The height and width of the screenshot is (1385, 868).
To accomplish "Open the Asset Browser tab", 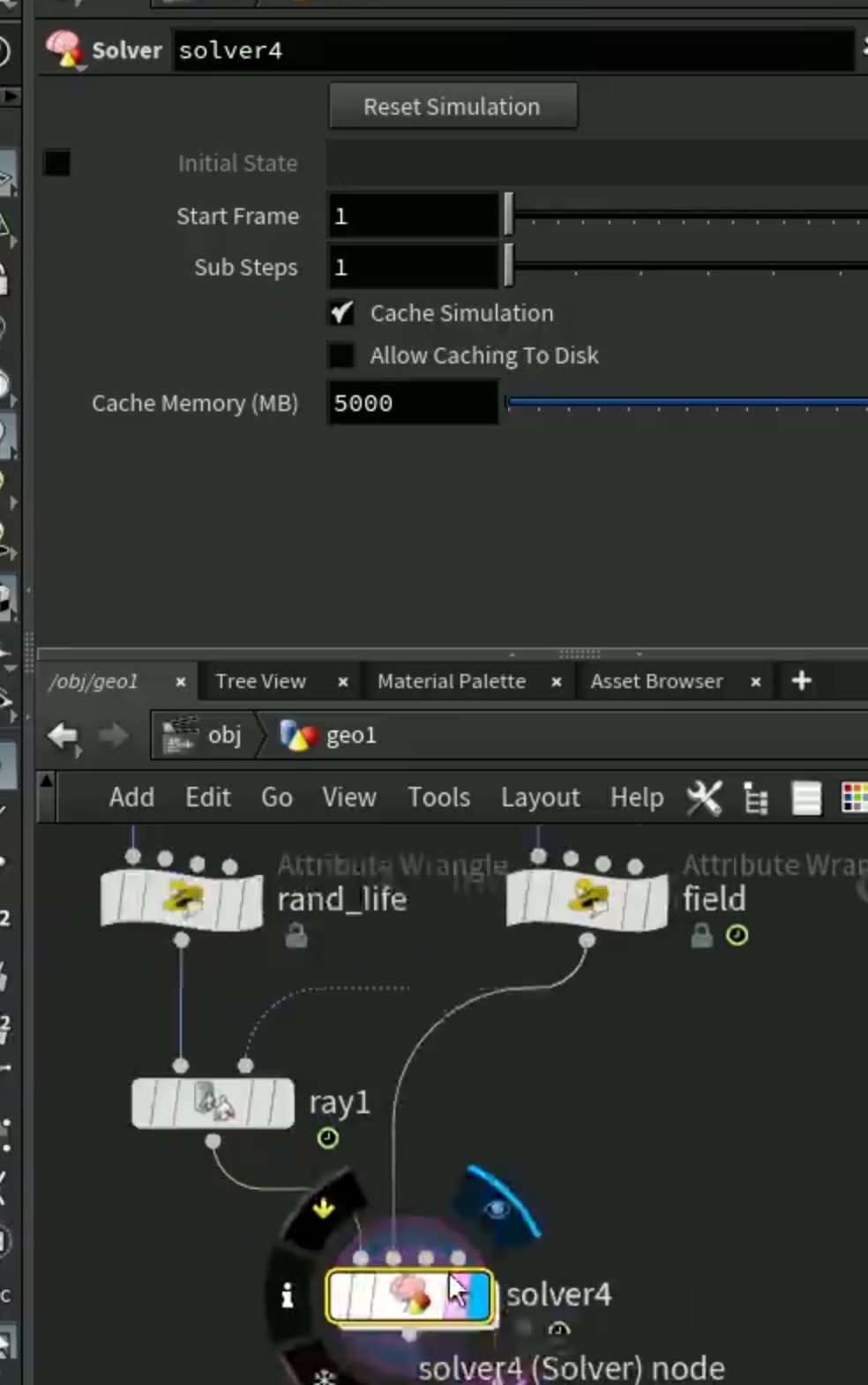I will pyautogui.click(x=657, y=681).
